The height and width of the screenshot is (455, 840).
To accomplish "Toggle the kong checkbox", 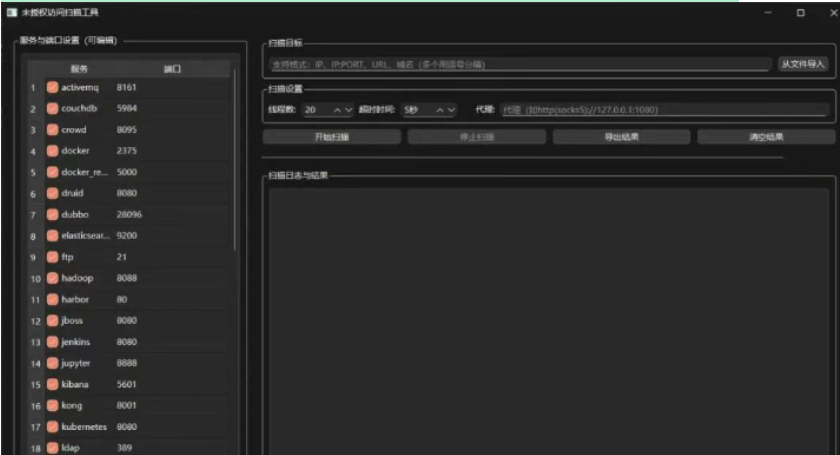I will click(52, 406).
